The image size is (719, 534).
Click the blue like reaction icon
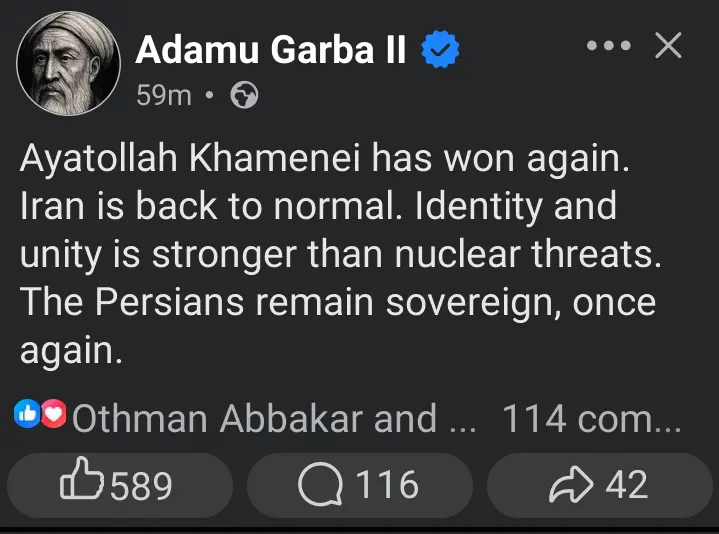26,414
